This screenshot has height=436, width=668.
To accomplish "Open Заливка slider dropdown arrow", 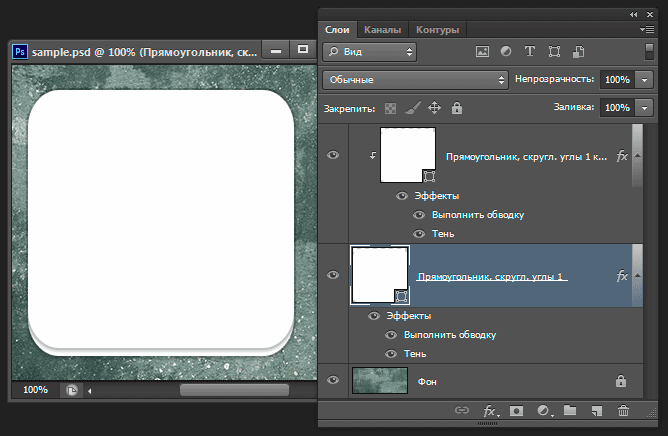I will coord(644,108).
